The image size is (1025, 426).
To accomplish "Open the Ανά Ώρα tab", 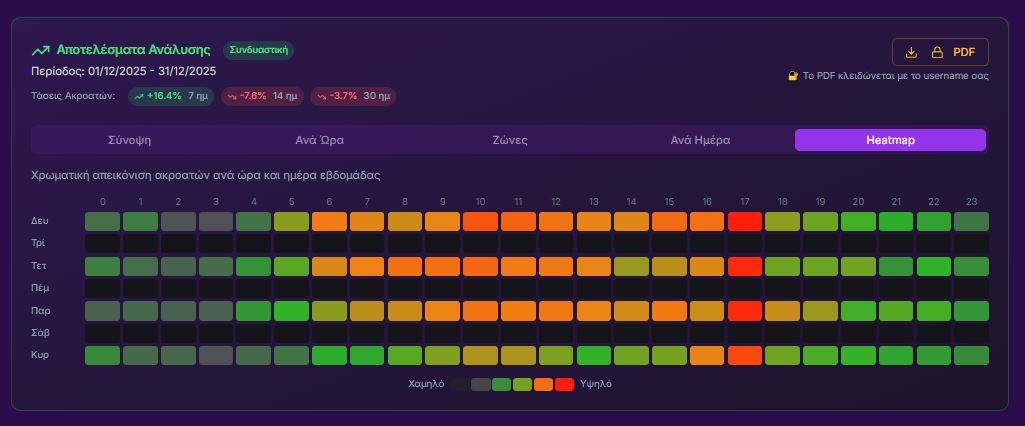I will (x=320, y=140).
